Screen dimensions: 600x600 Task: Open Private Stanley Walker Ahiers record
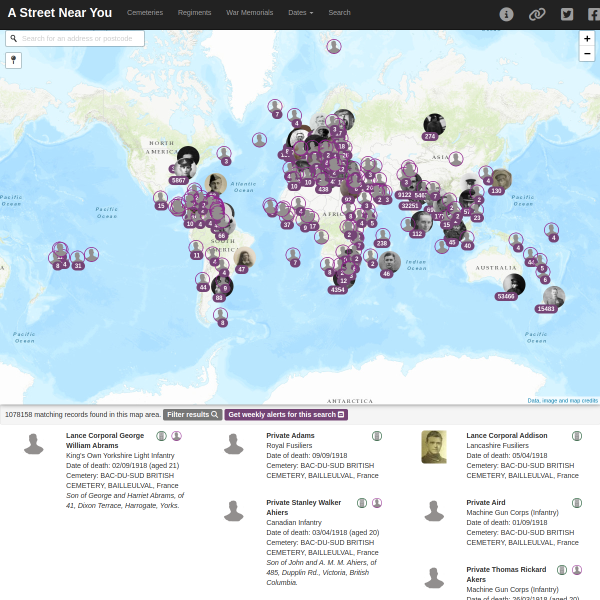point(303,507)
